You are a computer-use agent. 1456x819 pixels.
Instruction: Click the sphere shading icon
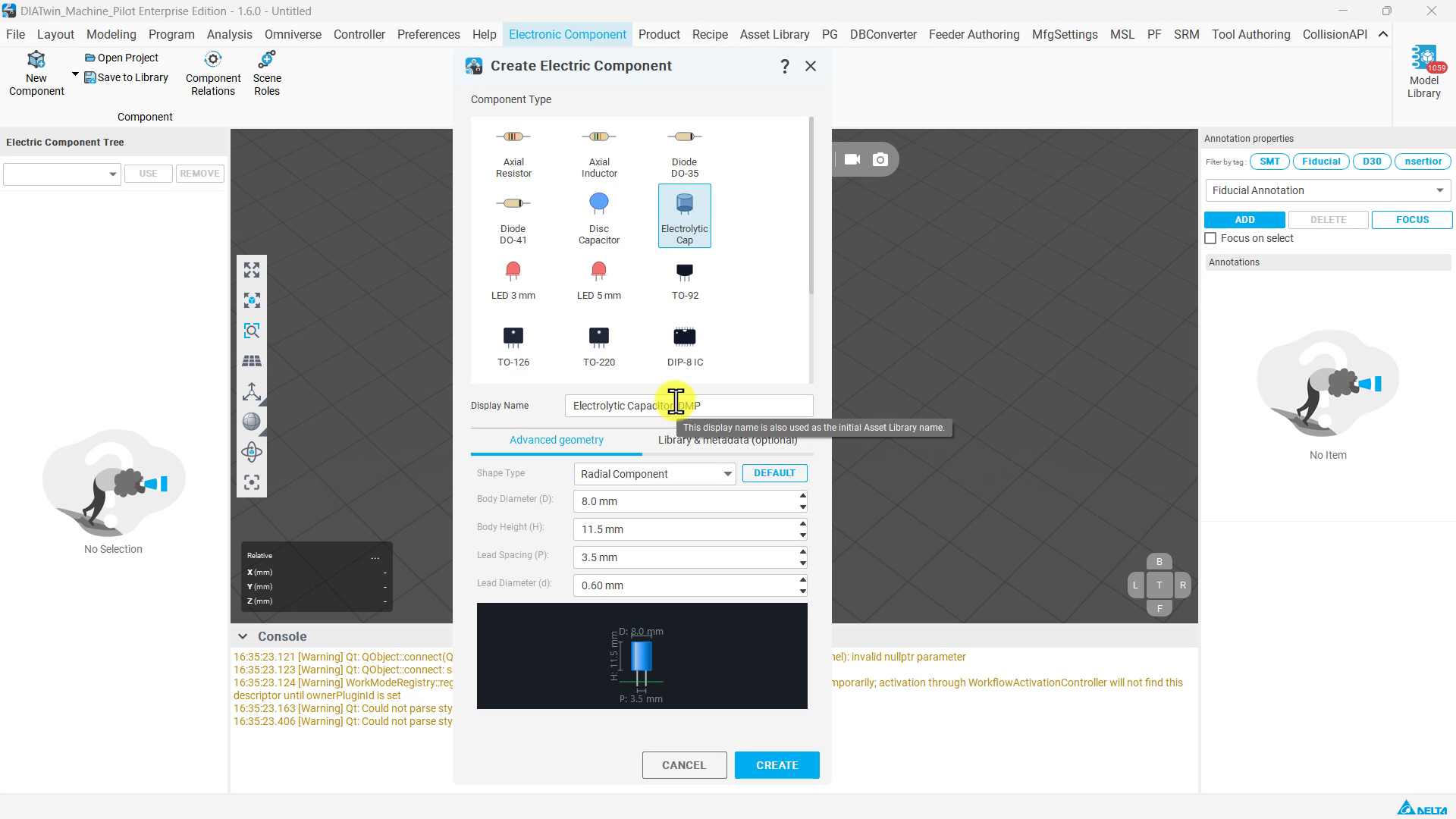[x=252, y=422]
